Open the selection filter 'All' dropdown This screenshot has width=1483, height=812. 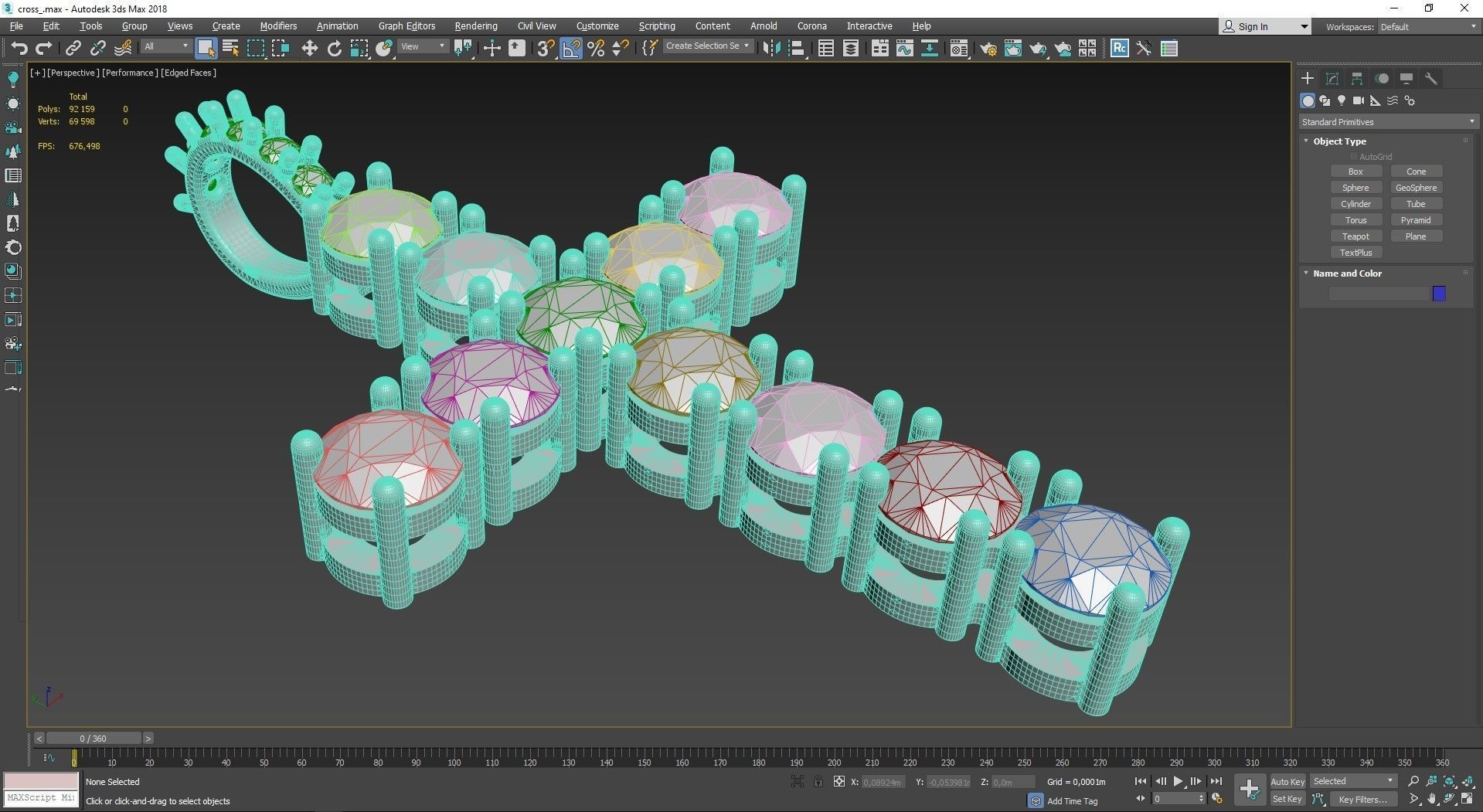click(x=166, y=46)
